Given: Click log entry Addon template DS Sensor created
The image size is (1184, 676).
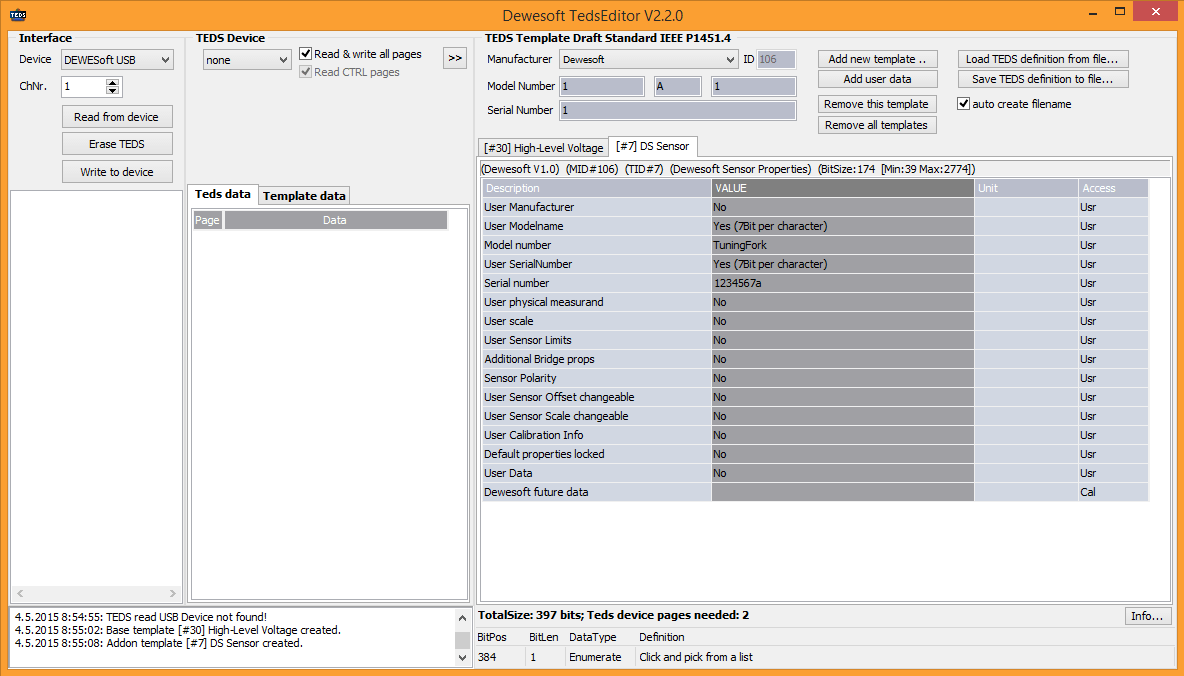Looking at the screenshot, I should pos(159,644).
